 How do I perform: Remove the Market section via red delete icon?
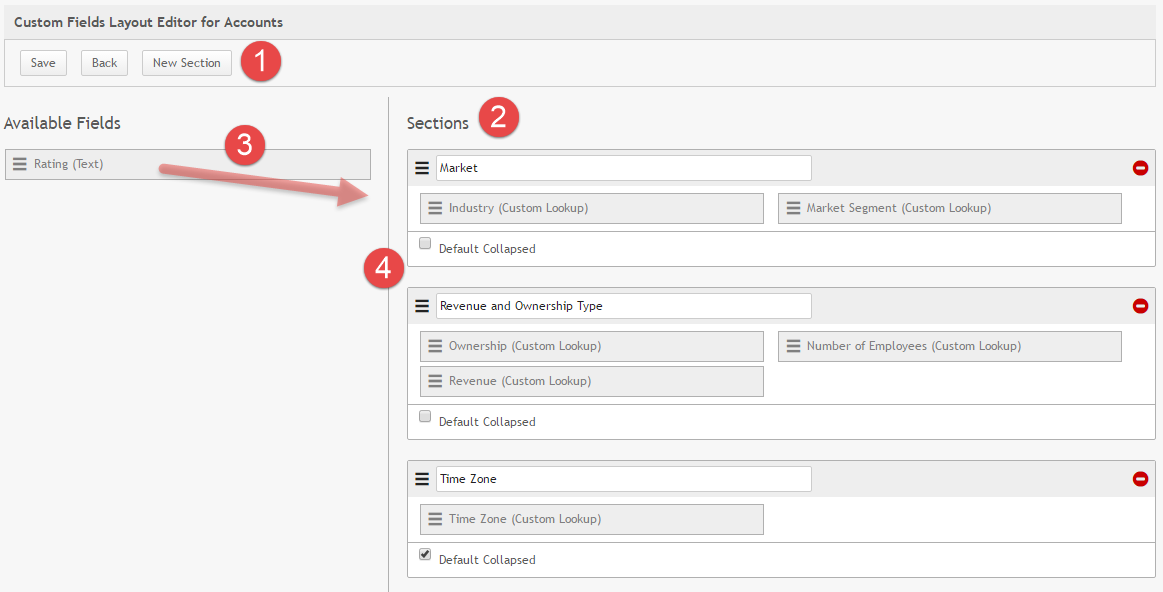(1140, 167)
